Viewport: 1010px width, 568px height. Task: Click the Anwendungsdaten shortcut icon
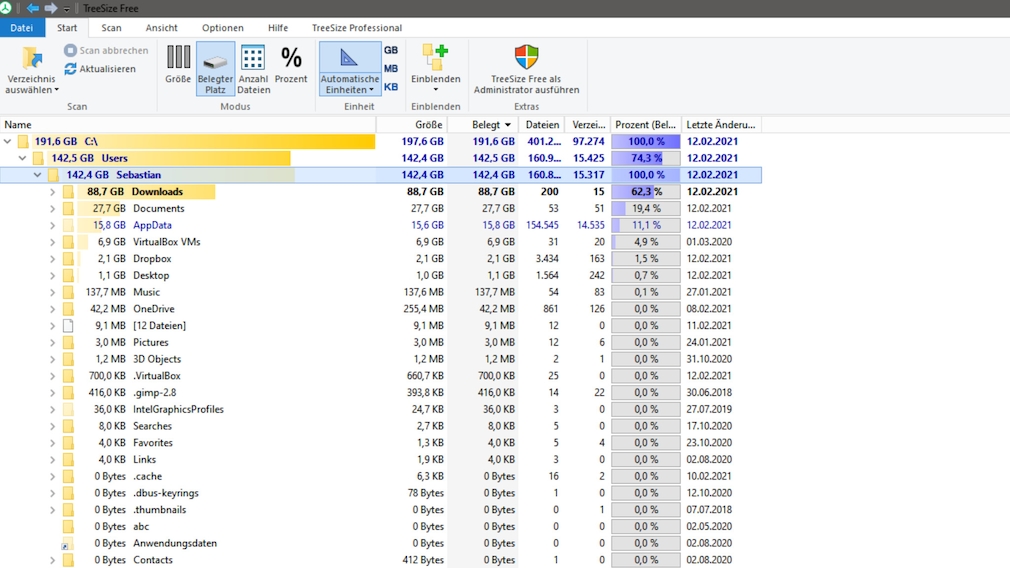tap(68, 544)
